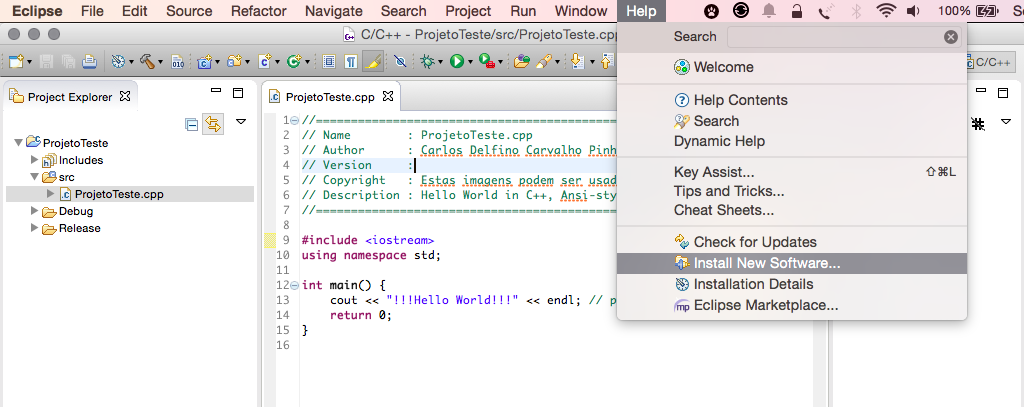Toggle Show Whitespace Characters pilcrow button

(x=351, y=61)
